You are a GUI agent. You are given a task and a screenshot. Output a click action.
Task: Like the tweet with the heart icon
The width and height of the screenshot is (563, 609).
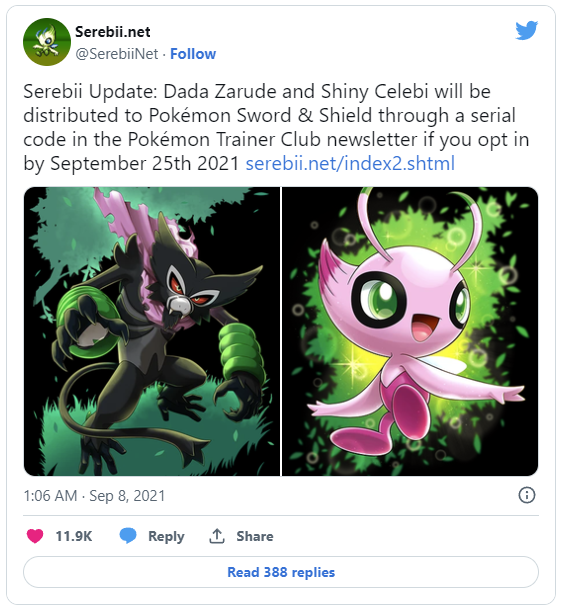coord(35,536)
